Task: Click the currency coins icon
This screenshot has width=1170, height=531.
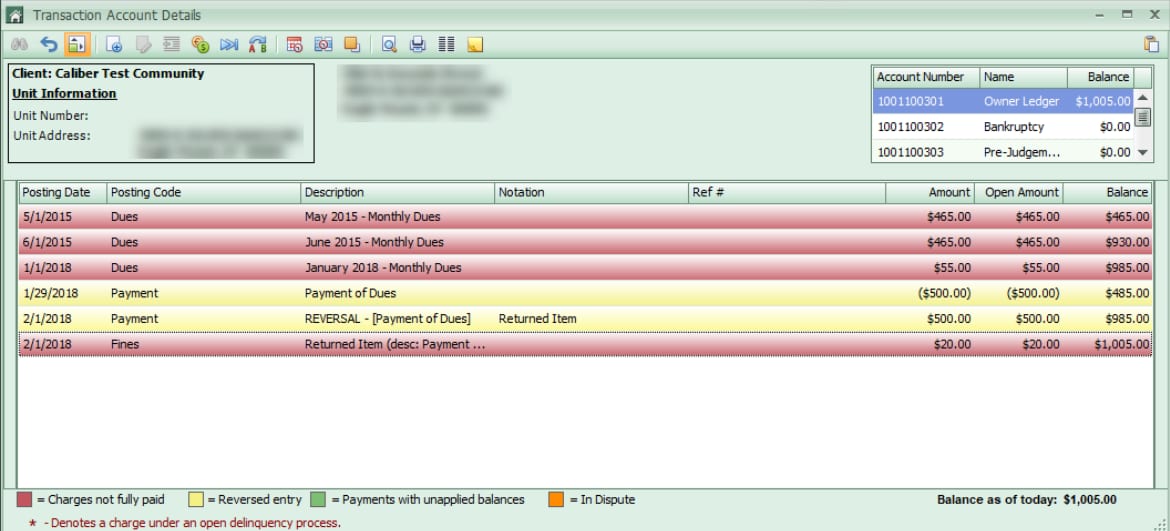Action: (x=200, y=45)
